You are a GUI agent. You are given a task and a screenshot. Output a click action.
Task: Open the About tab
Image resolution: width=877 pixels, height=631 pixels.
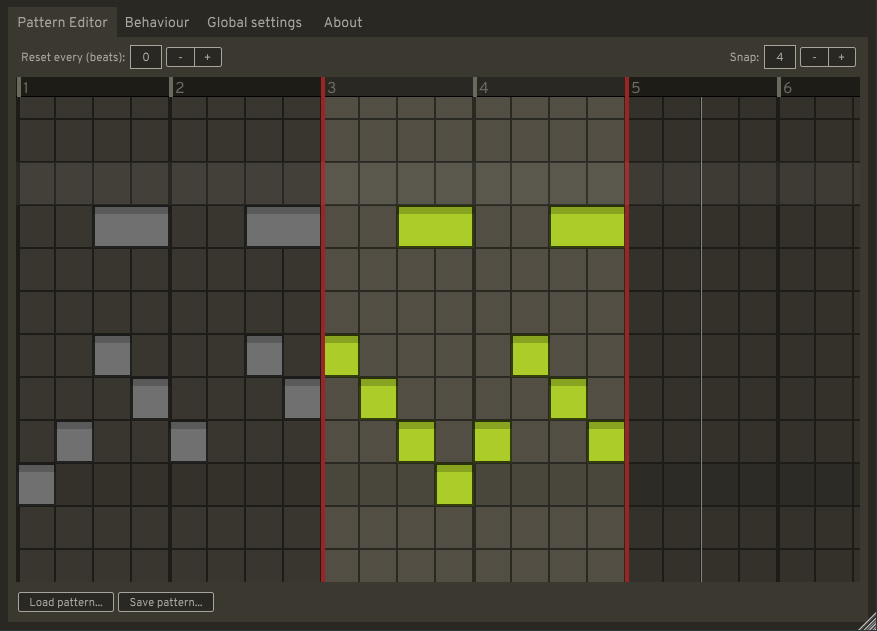[x=343, y=22]
